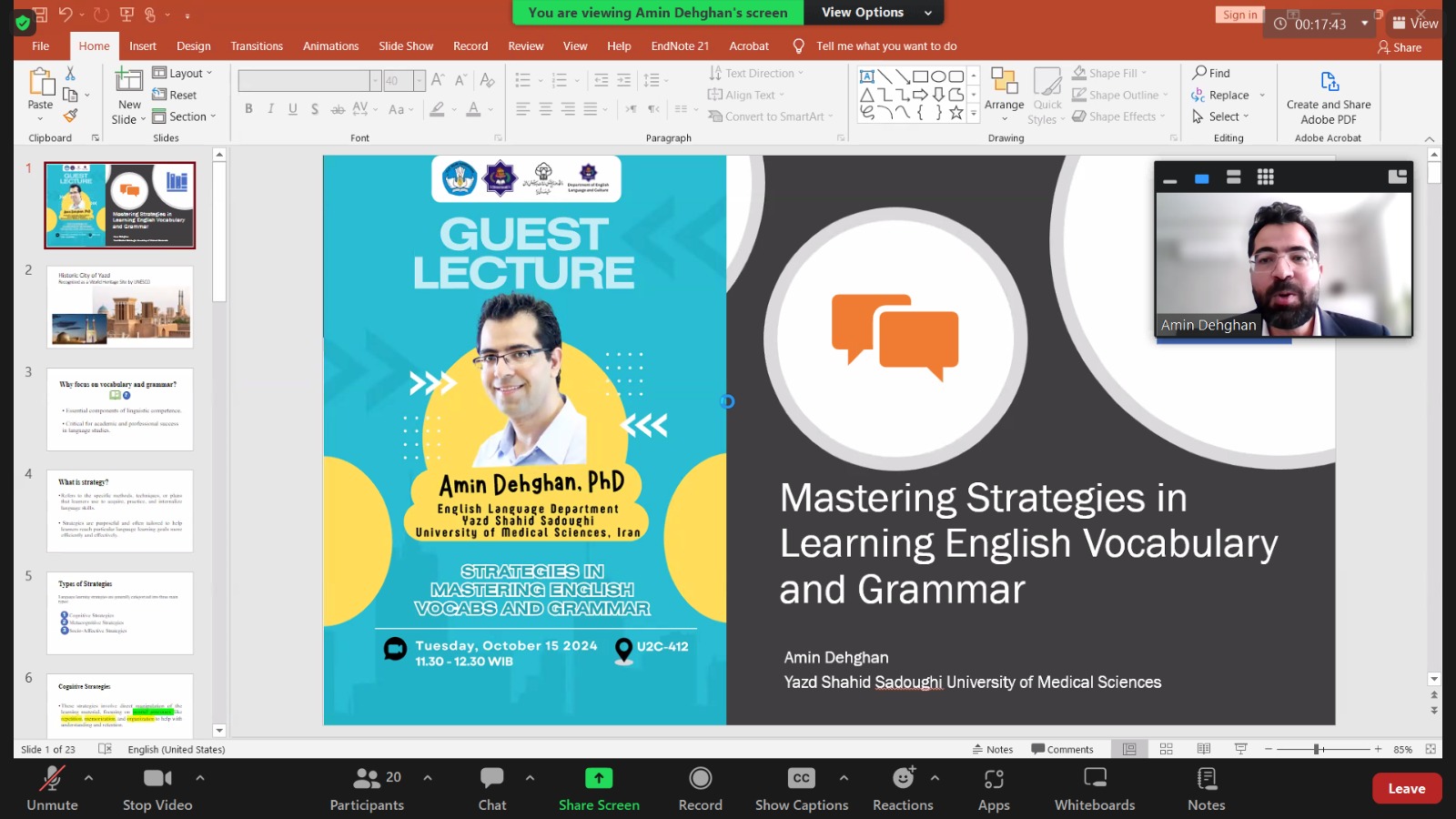Unmute the microphone

(52, 788)
